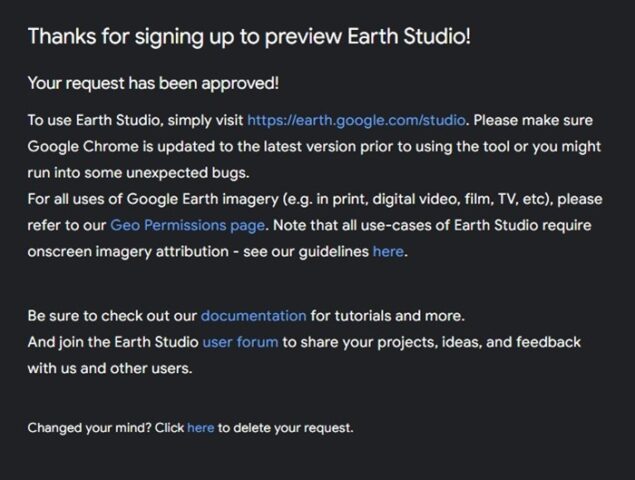Click 'to delete your request.' text
Screen dimensions: 635x480
(285, 428)
